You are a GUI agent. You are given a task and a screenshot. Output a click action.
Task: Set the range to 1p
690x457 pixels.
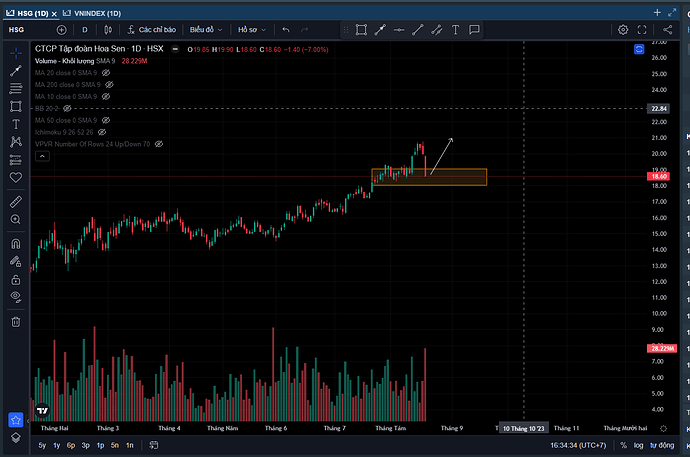[100, 445]
